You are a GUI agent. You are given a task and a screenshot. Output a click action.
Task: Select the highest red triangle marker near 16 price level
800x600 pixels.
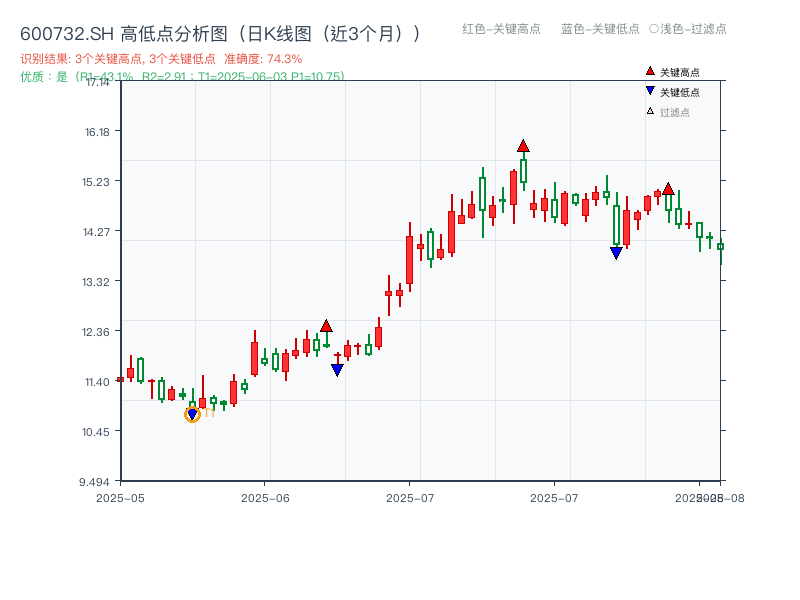point(524,145)
